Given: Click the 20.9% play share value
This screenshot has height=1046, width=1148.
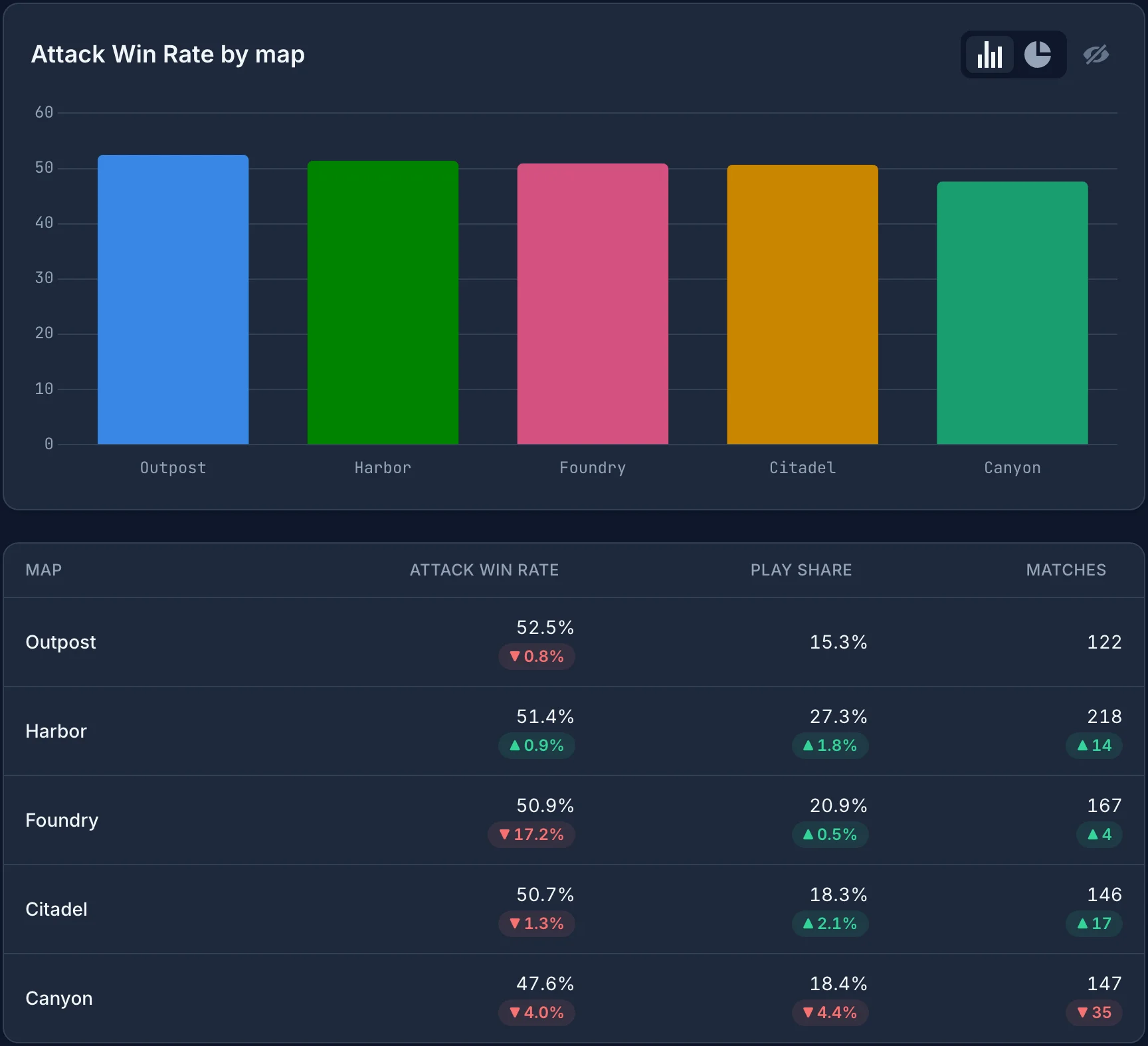Looking at the screenshot, I should pyautogui.click(x=838, y=805).
